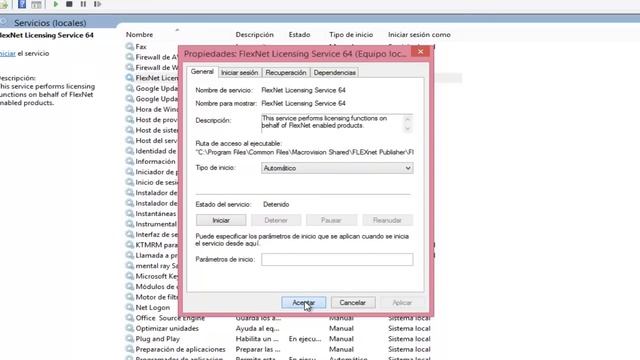This screenshot has height=360, width=640.
Task: Restart the service with the restart toolbar icon
Action: 97,4
